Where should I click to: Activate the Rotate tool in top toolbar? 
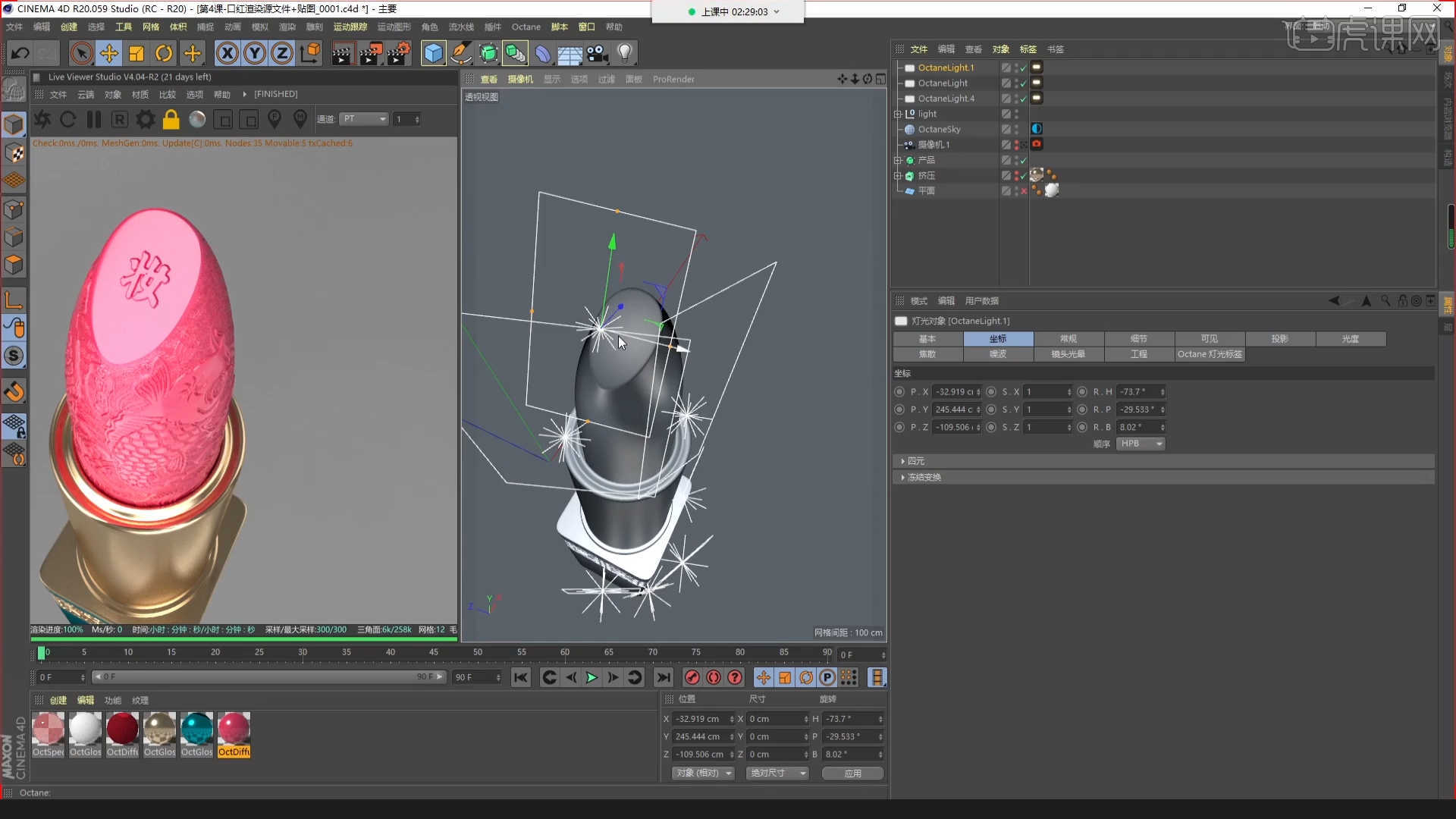[164, 53]
